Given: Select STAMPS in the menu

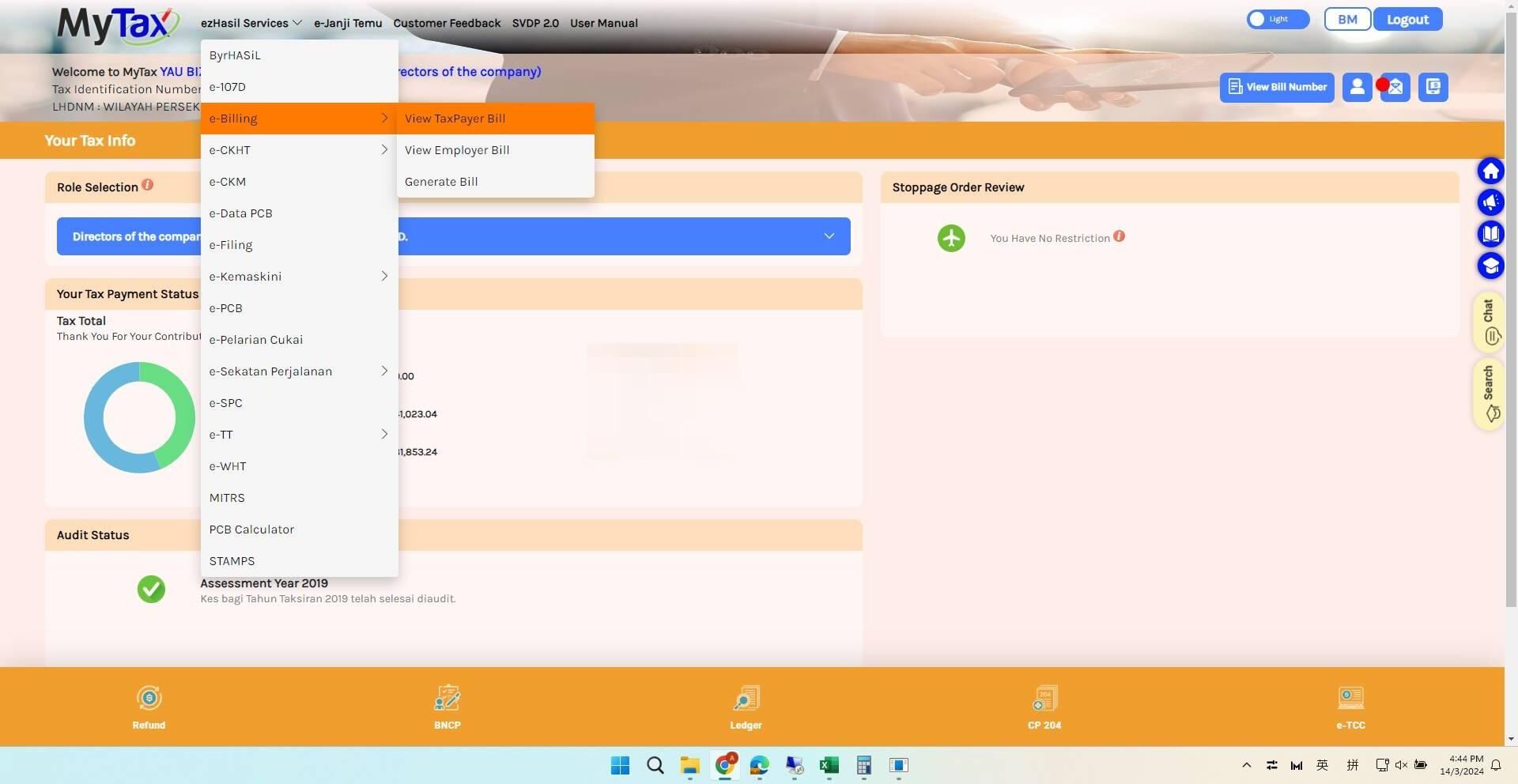Looking at the screenshot, I should click(x=299, y=561).
